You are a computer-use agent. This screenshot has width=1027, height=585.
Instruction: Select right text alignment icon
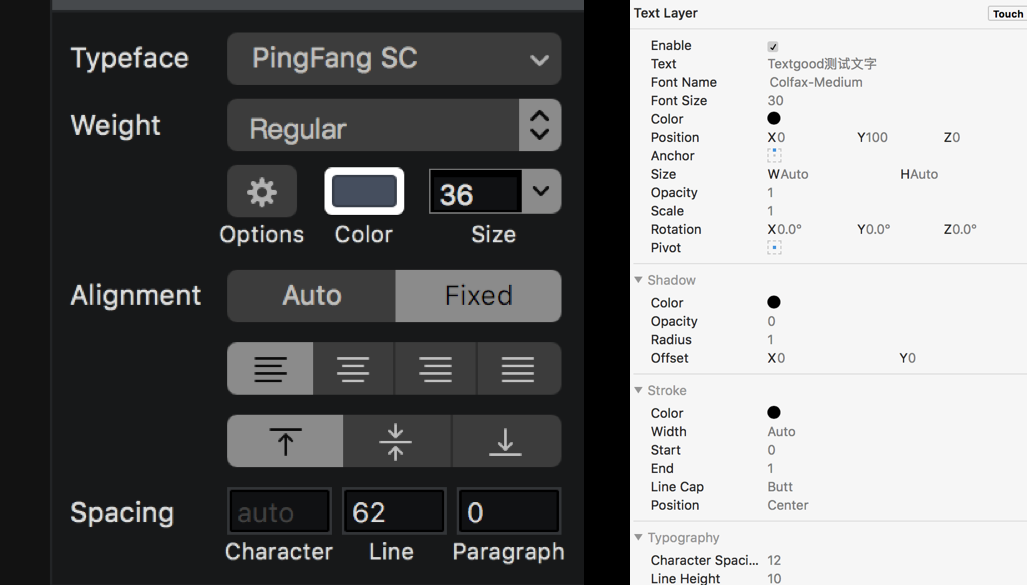coord(436,369)
